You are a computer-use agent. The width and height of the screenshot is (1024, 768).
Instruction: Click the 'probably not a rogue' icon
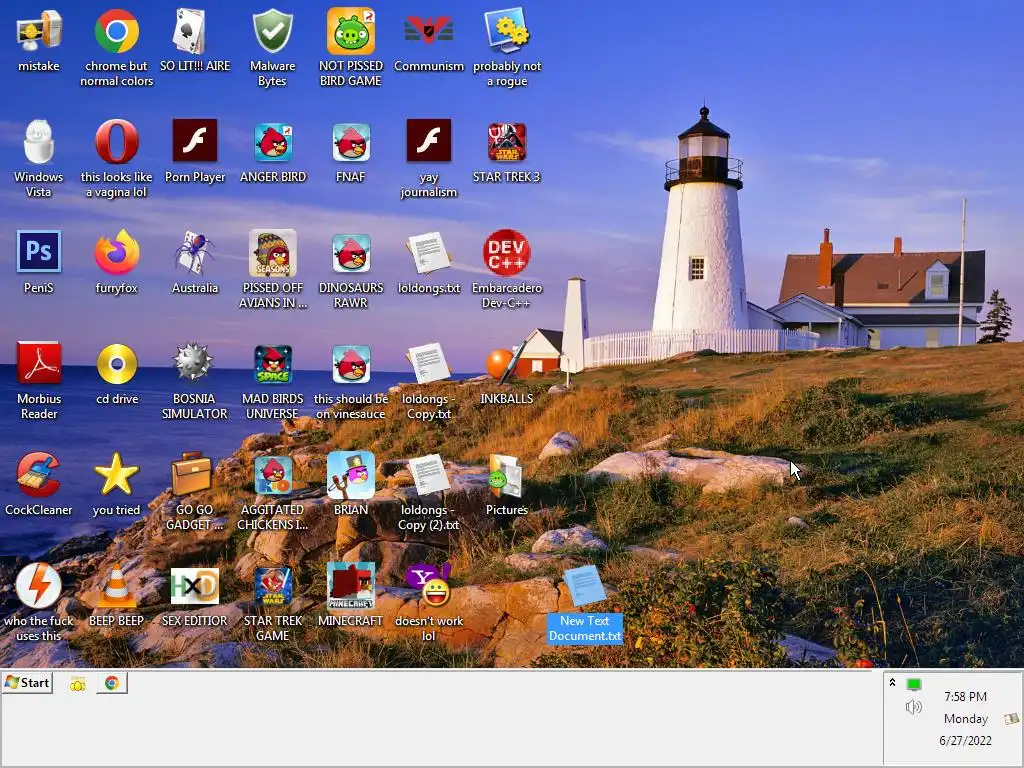click(x=507, y=31)
